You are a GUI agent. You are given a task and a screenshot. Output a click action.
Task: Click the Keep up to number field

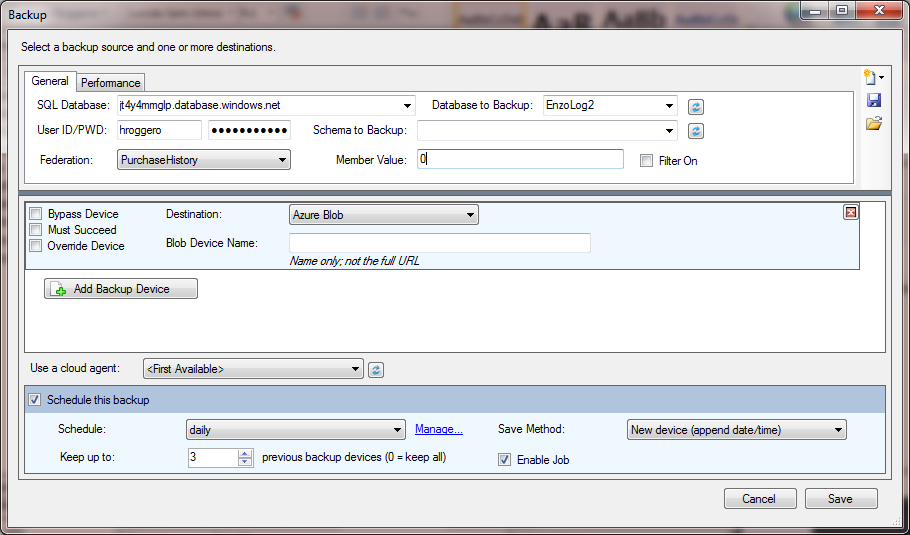(x=212, y=457)
